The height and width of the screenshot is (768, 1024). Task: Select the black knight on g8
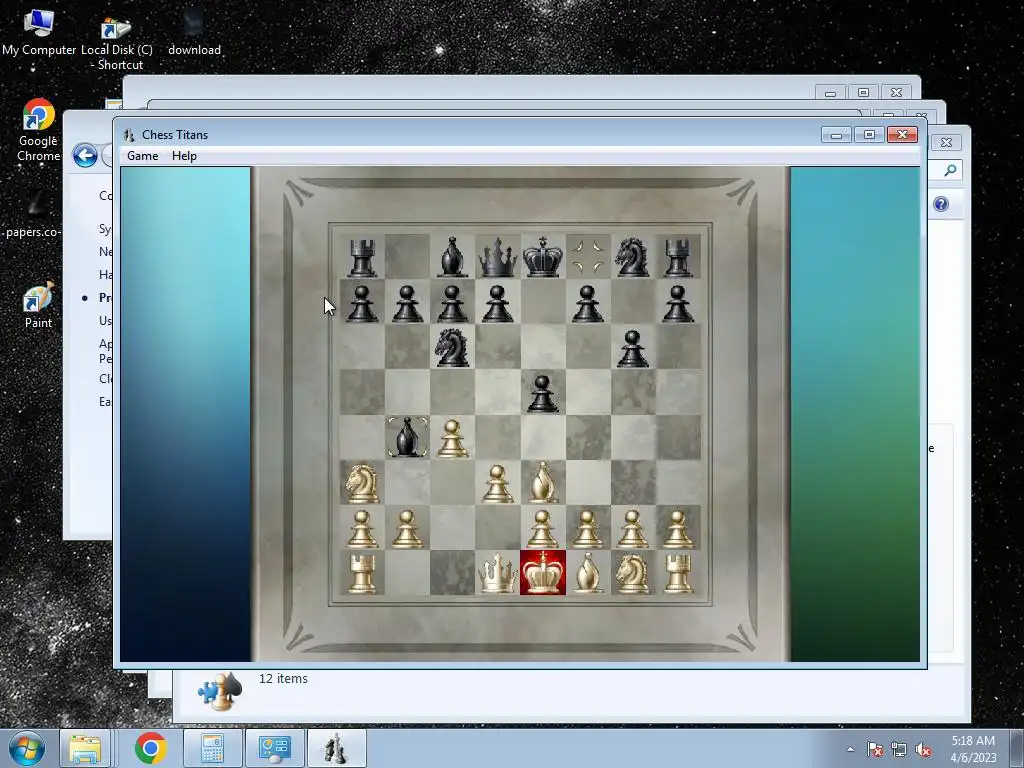pyautogui.click(x=633, y=257)
